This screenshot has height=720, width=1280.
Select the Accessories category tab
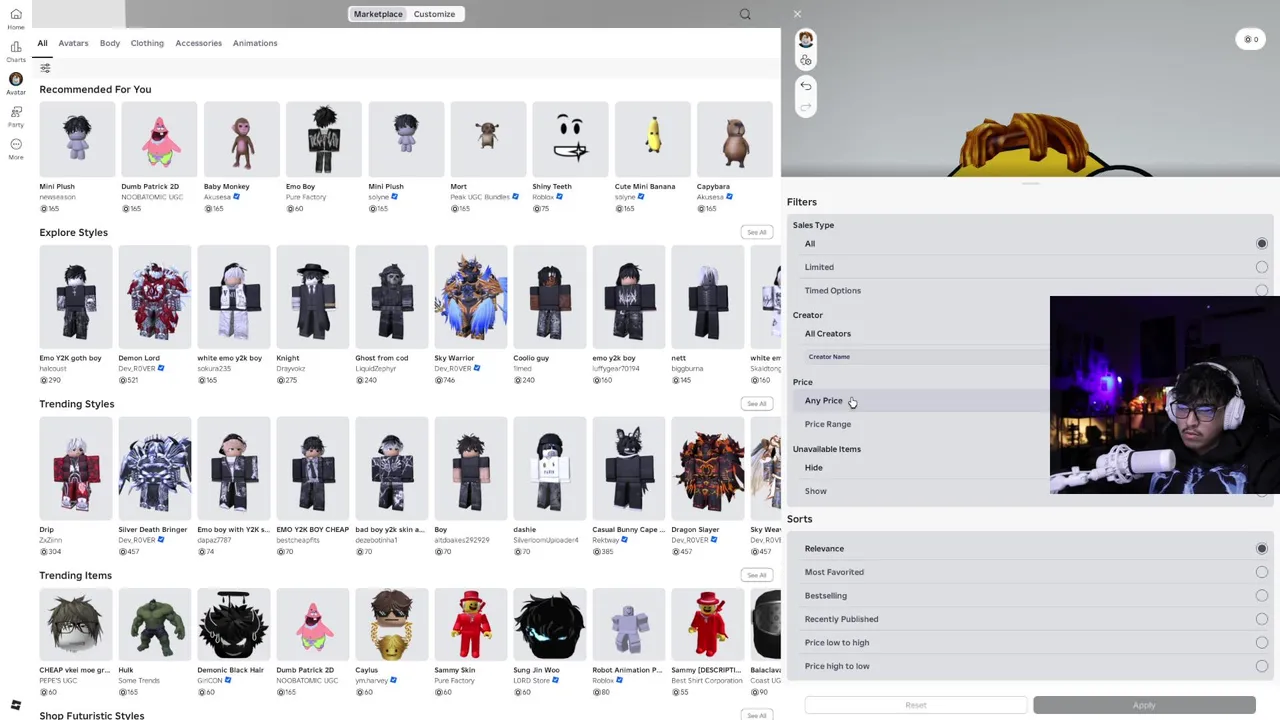(x=198, y=43)
